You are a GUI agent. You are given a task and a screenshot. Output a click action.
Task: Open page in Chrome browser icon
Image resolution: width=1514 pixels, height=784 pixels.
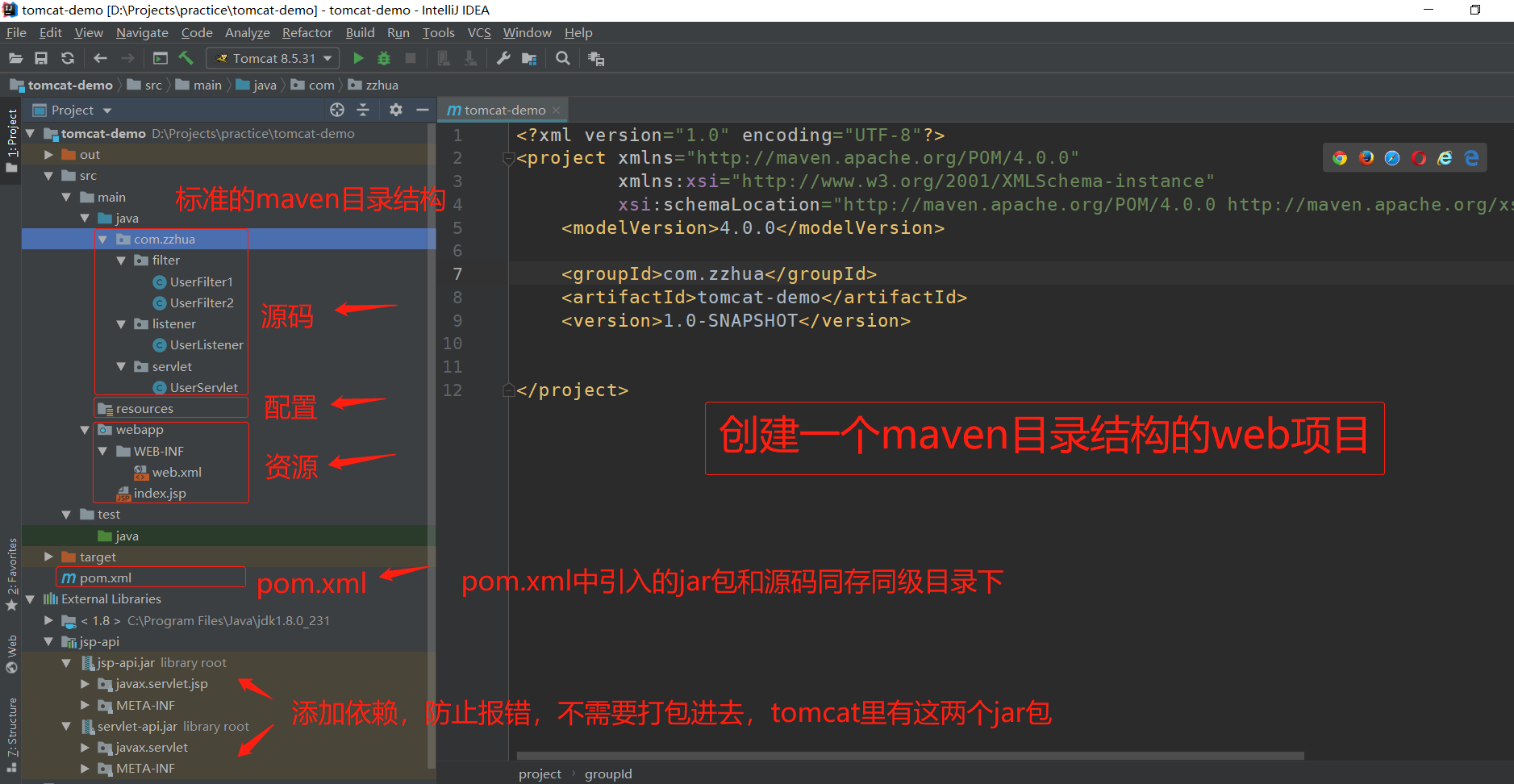click(x=1340, y=158)
